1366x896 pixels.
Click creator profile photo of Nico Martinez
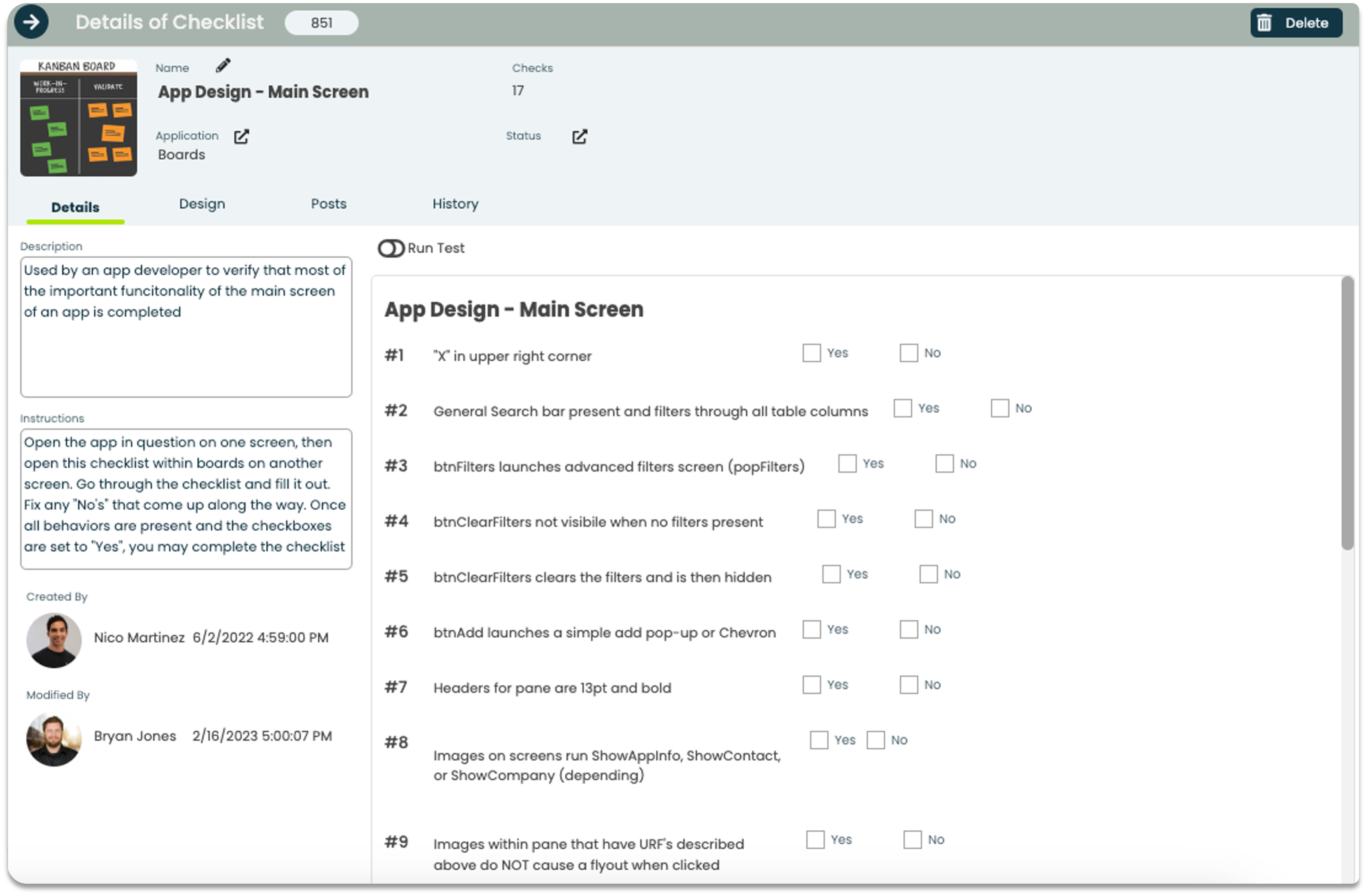tap(54, 637)
